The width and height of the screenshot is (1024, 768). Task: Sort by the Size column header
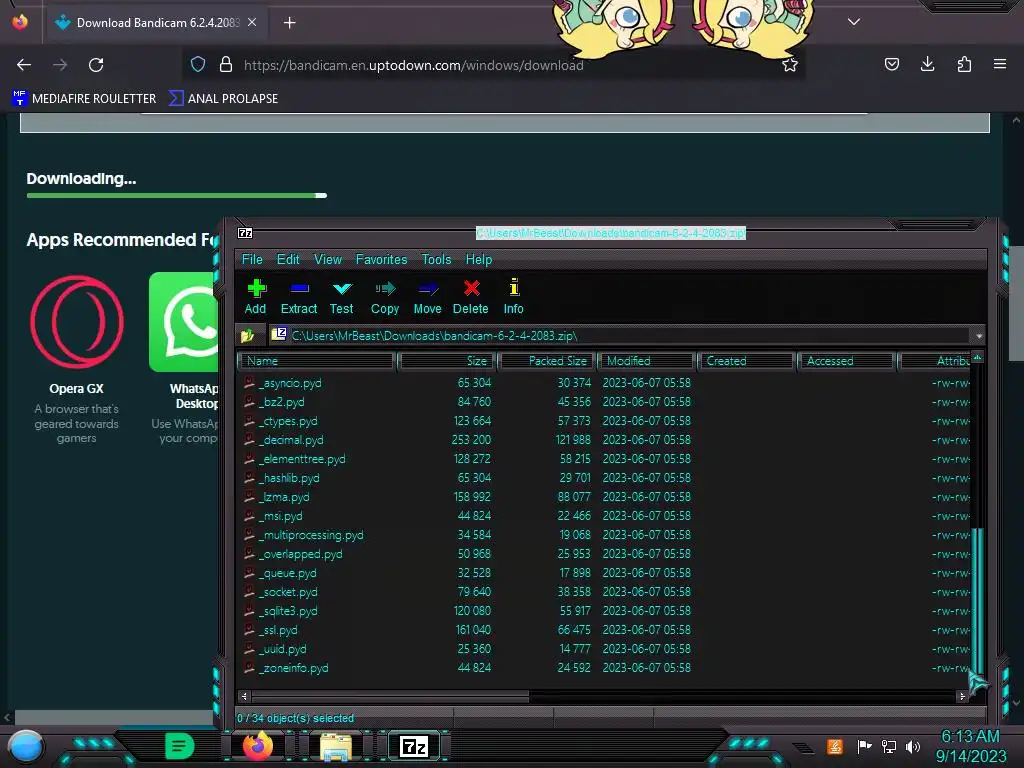(447, 361)
